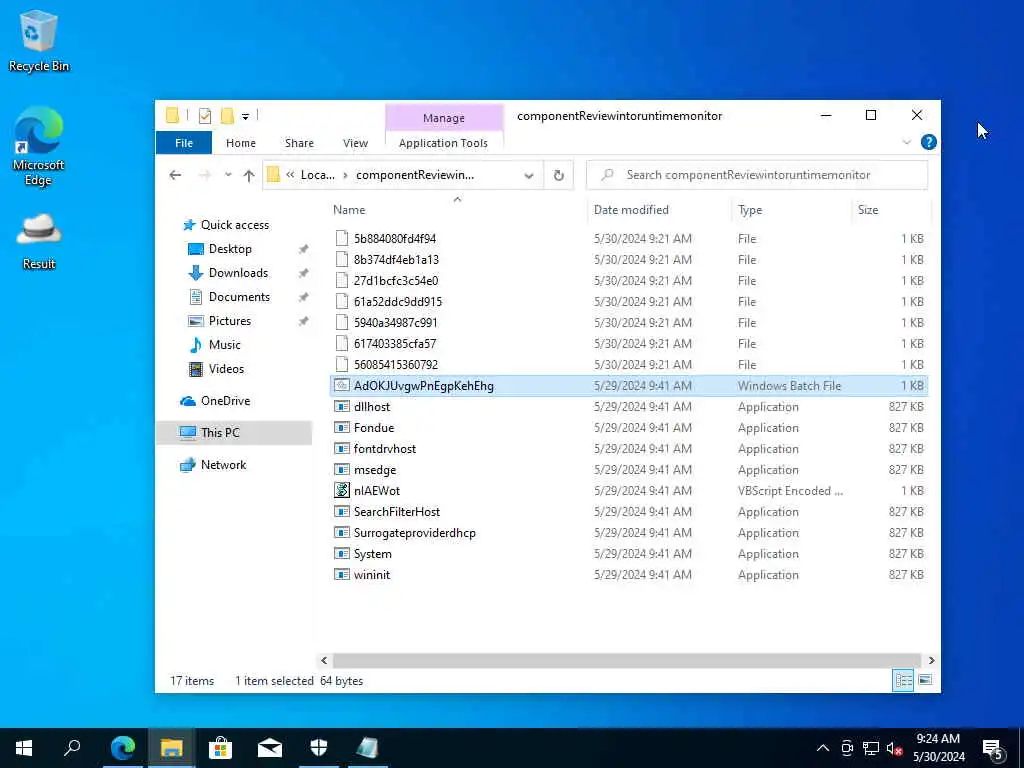Expand the ribbon with the chevron
The width and height of the screenshot is (1024, 768).
[906, 142]
